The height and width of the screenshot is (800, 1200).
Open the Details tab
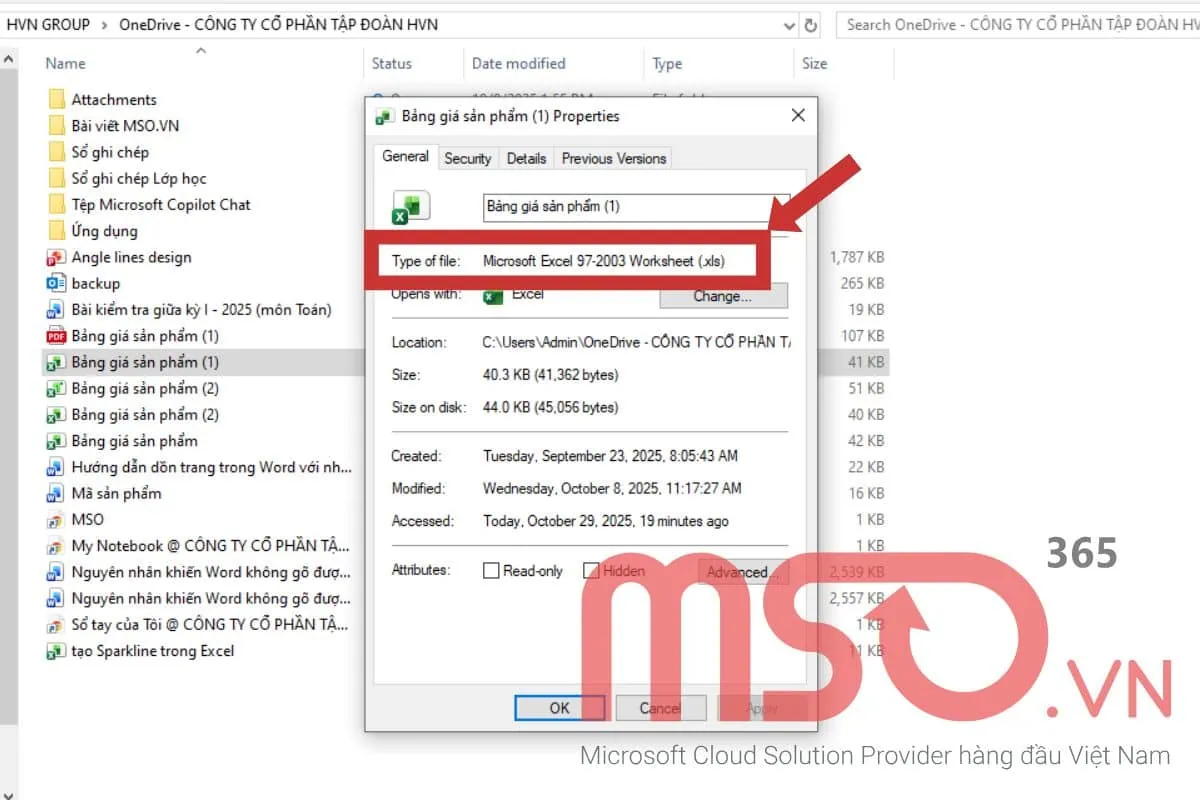526,158
